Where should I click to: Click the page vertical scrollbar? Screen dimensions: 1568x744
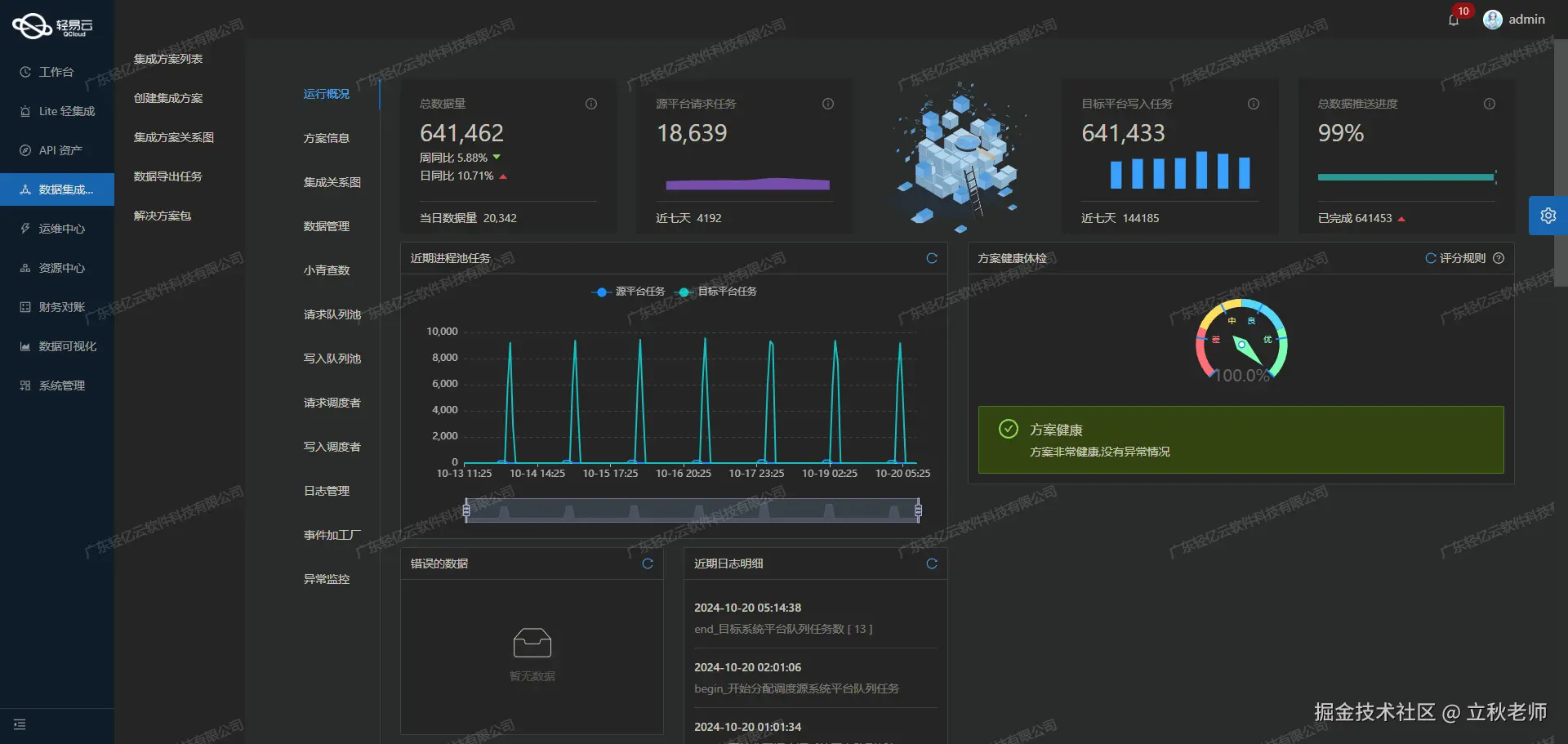pyautogui.click(x=1561, y=163)
